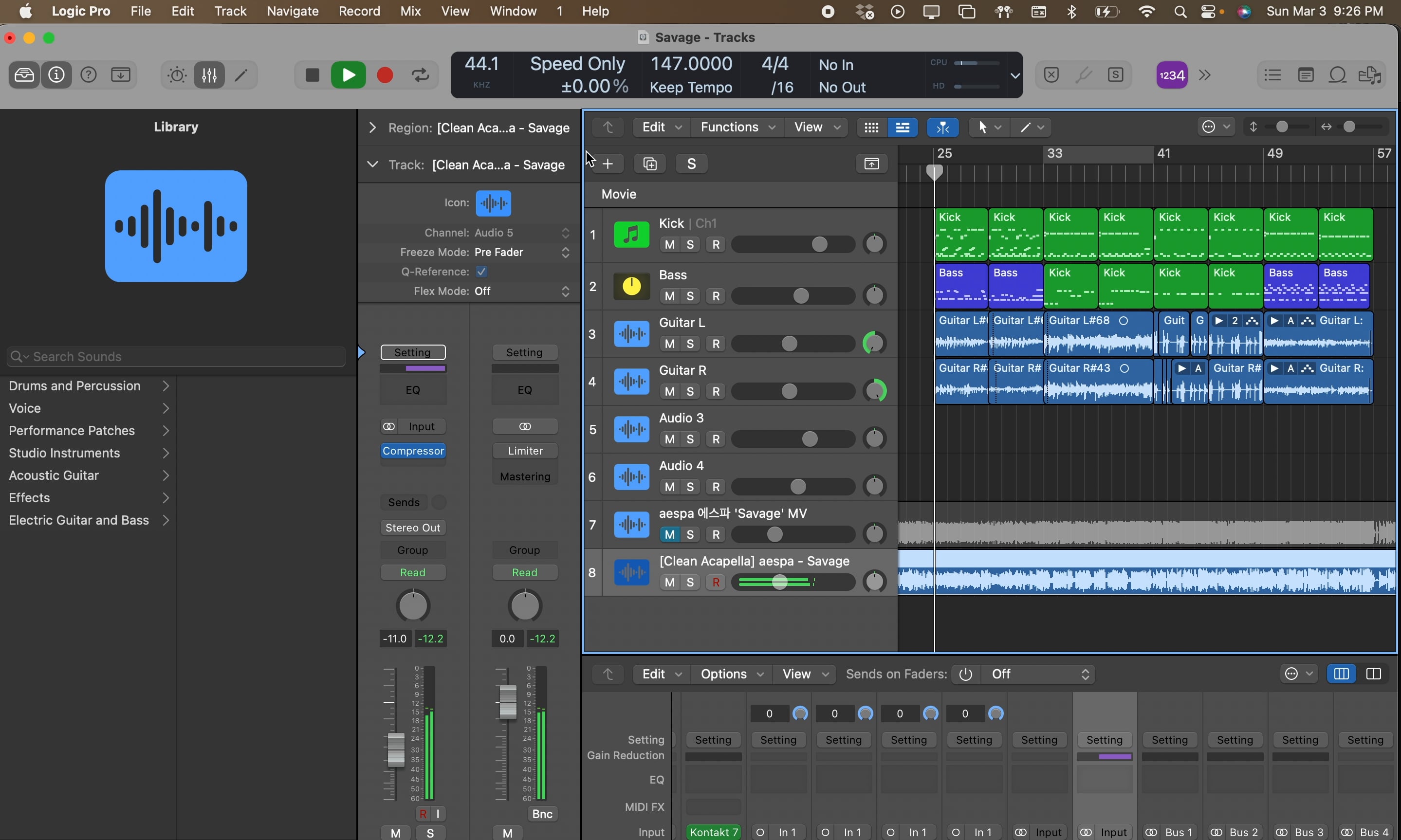Click the Add Track plus button
This screenshot has height=840, width=1401.
pyautogui.click(x=608, y=164)
